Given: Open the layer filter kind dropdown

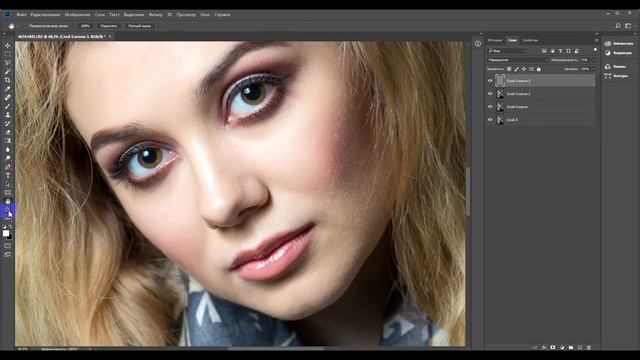Looking at the screenshot, I should [507, 51].
